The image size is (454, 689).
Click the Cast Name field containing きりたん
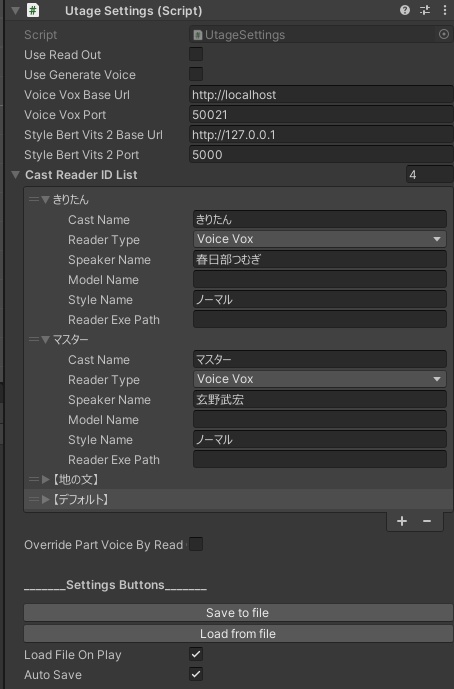click(x=320, y=219)
